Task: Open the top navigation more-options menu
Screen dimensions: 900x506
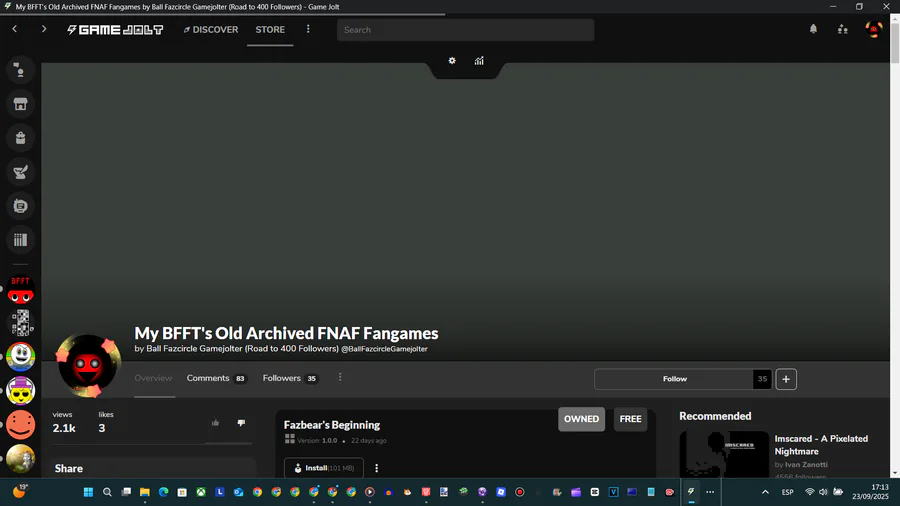Action: (308, 29)
